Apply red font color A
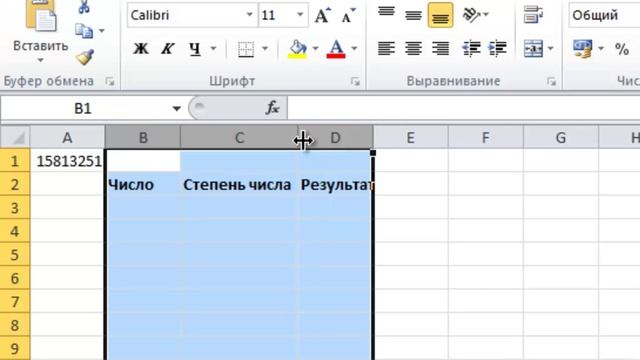Viewport: 640px width, 360px height. (336, 49)
